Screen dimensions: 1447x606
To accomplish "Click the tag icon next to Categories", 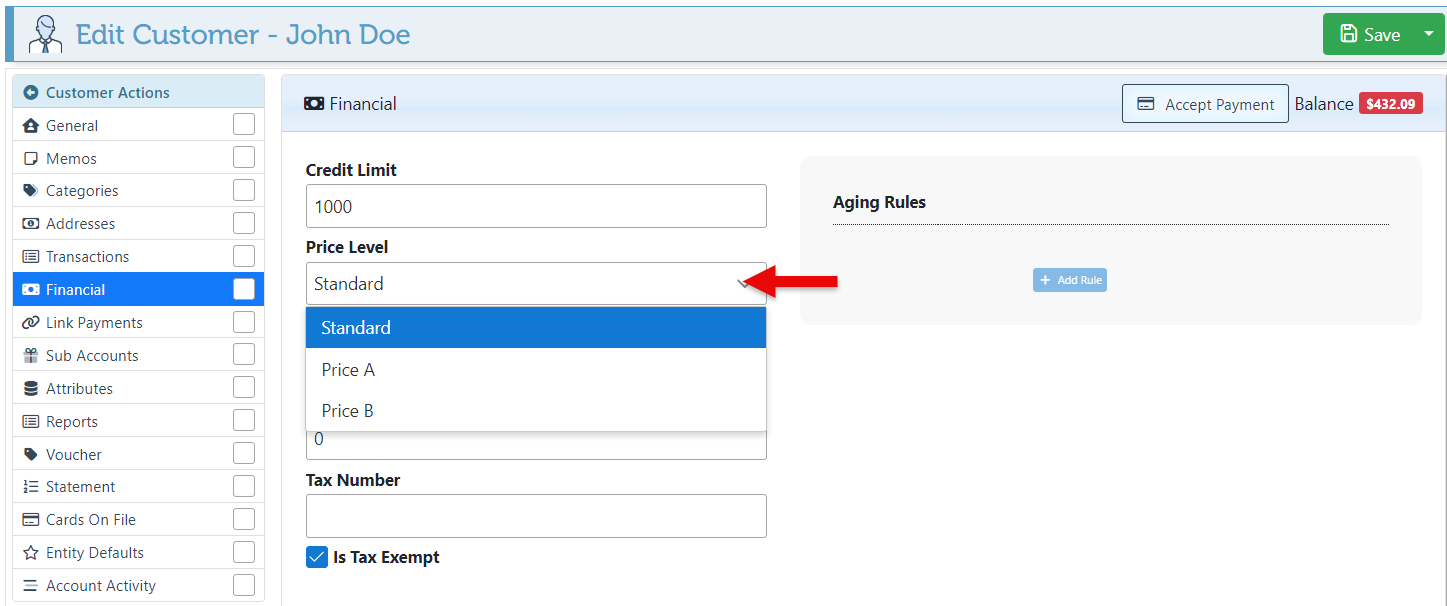I will [x=30, y=191].
